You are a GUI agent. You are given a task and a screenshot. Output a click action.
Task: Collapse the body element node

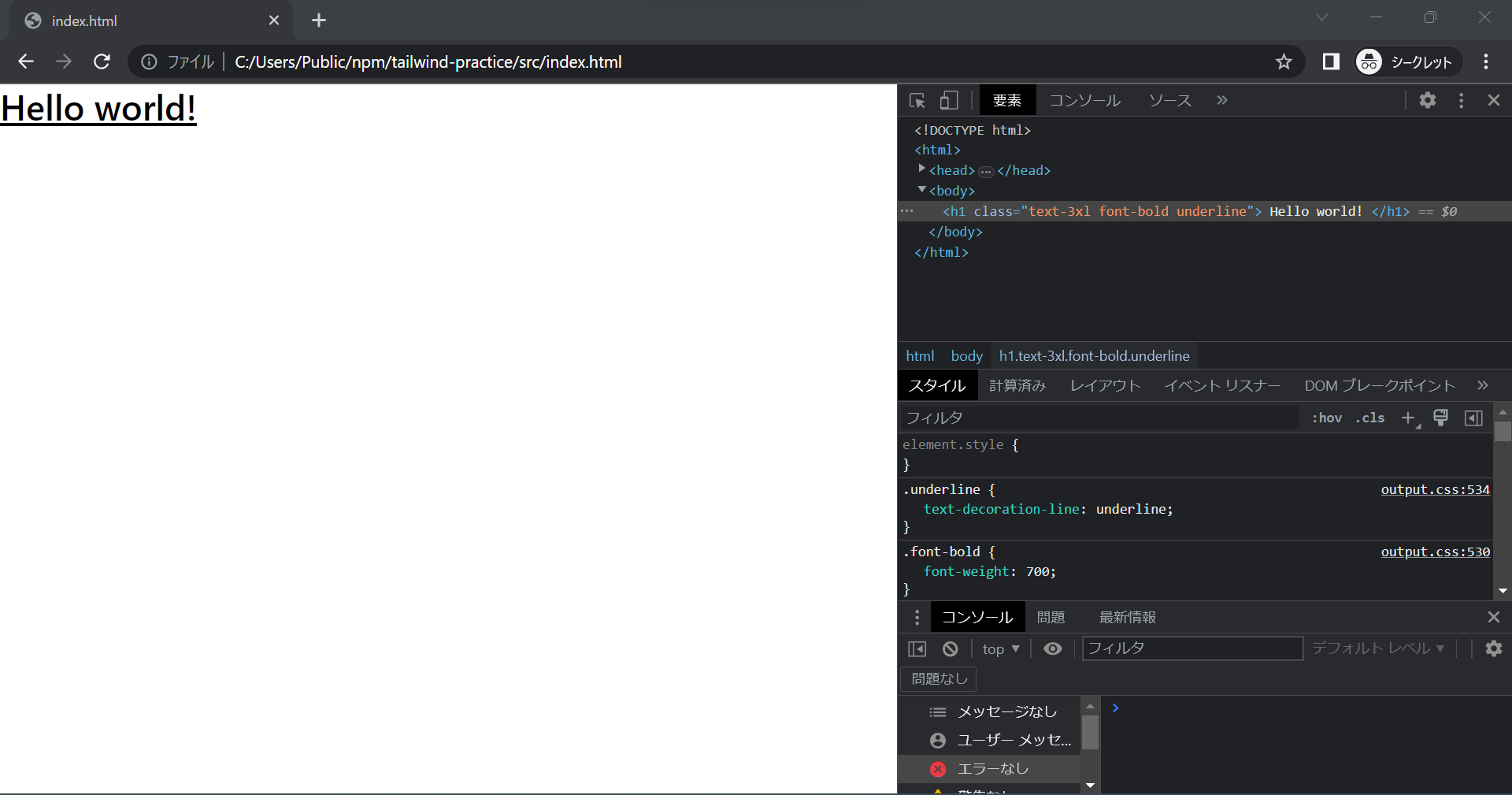[x=921, y=191]
